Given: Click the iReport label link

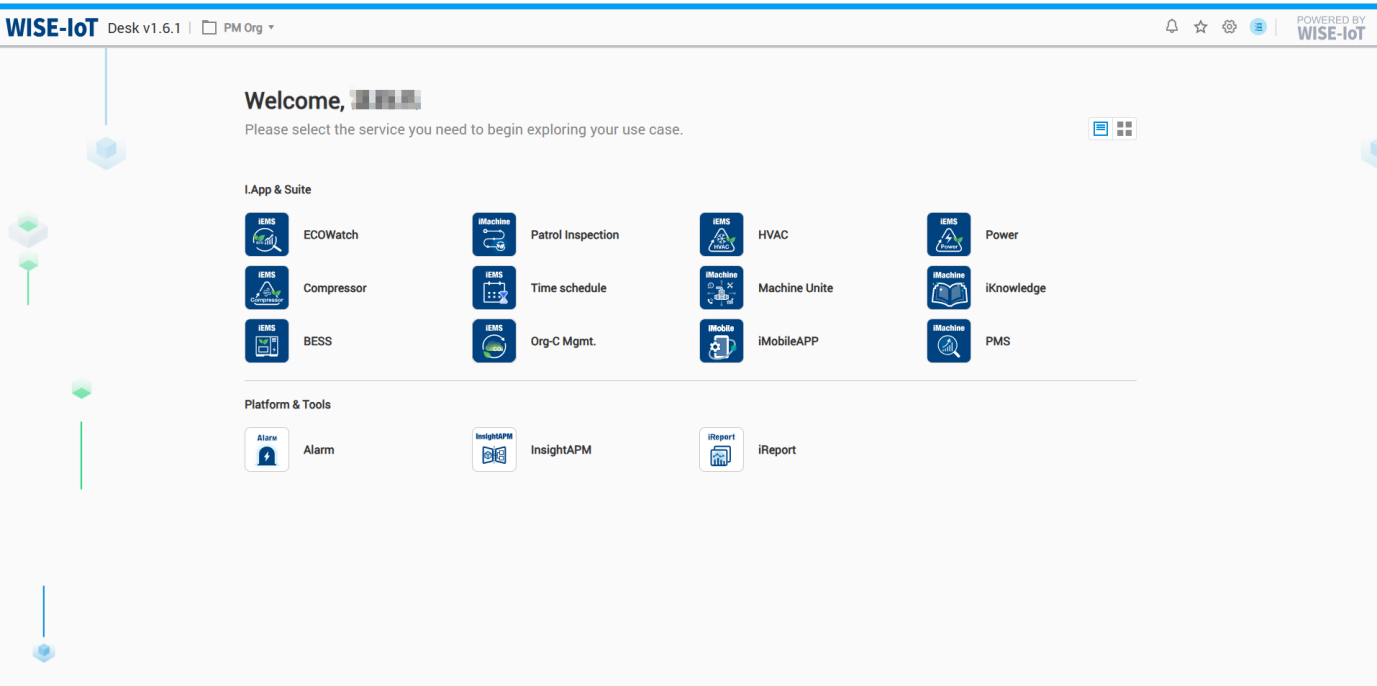Looking at the screenshot, I should [777, 450].
